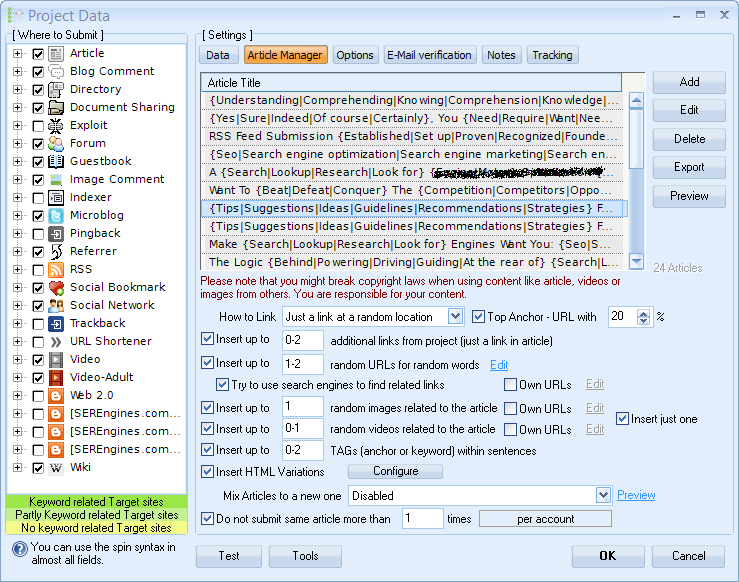The height and width of the screenshot is (582, 739).
Task: Click the submit times input field
Action: 422,519
